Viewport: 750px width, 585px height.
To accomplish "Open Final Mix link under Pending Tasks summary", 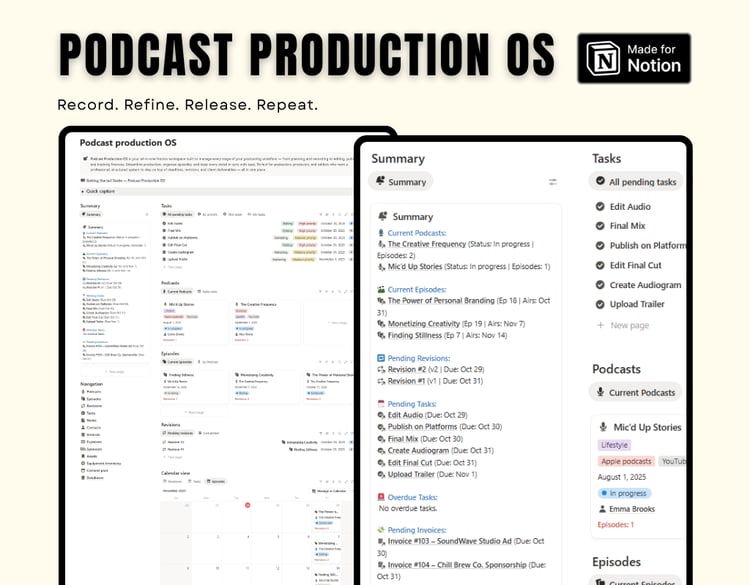I will tap(403, 439).
